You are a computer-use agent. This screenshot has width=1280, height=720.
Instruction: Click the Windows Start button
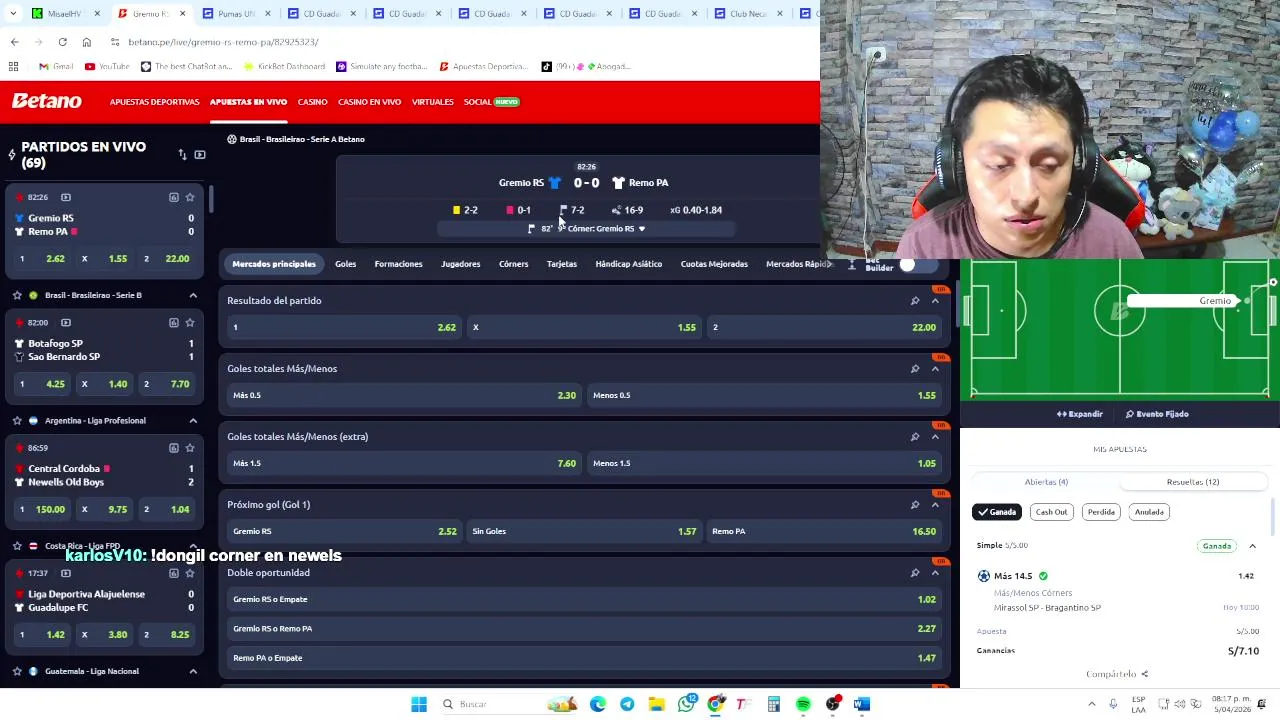pyautogui.click(x=419, y=704)
